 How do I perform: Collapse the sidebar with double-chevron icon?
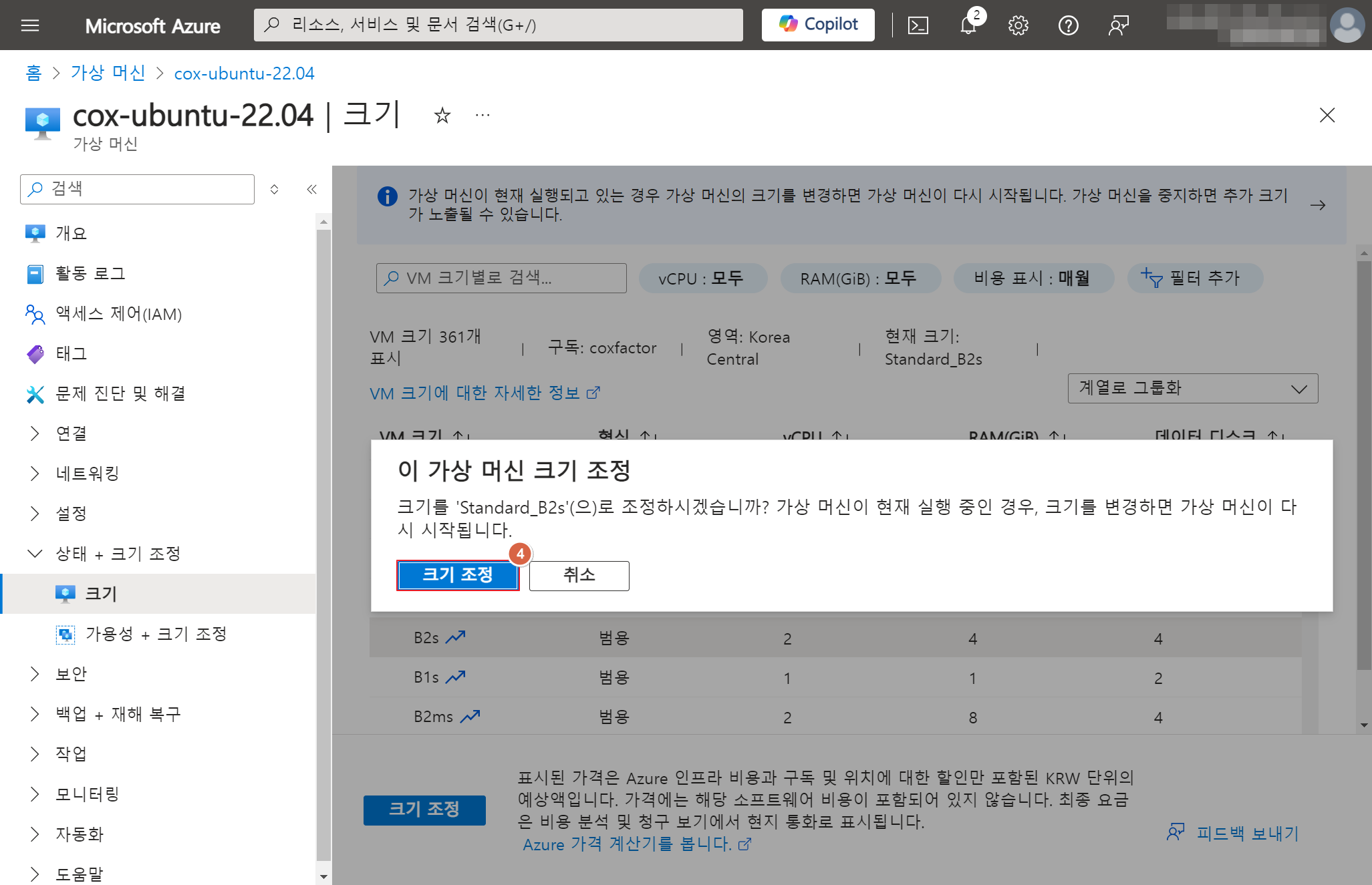[311, 189]
